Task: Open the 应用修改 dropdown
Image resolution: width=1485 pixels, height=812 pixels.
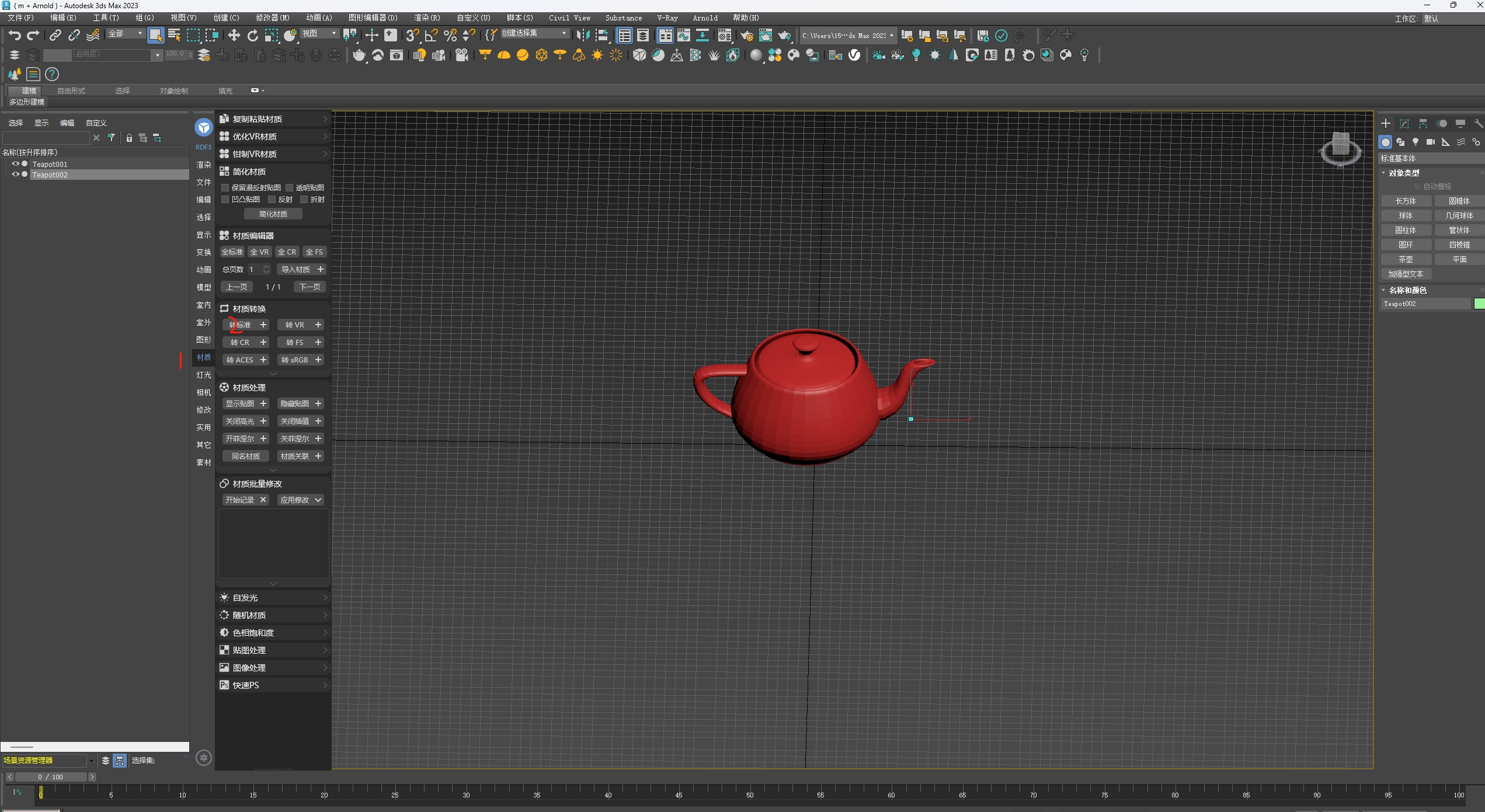Action: coord(318,500)
